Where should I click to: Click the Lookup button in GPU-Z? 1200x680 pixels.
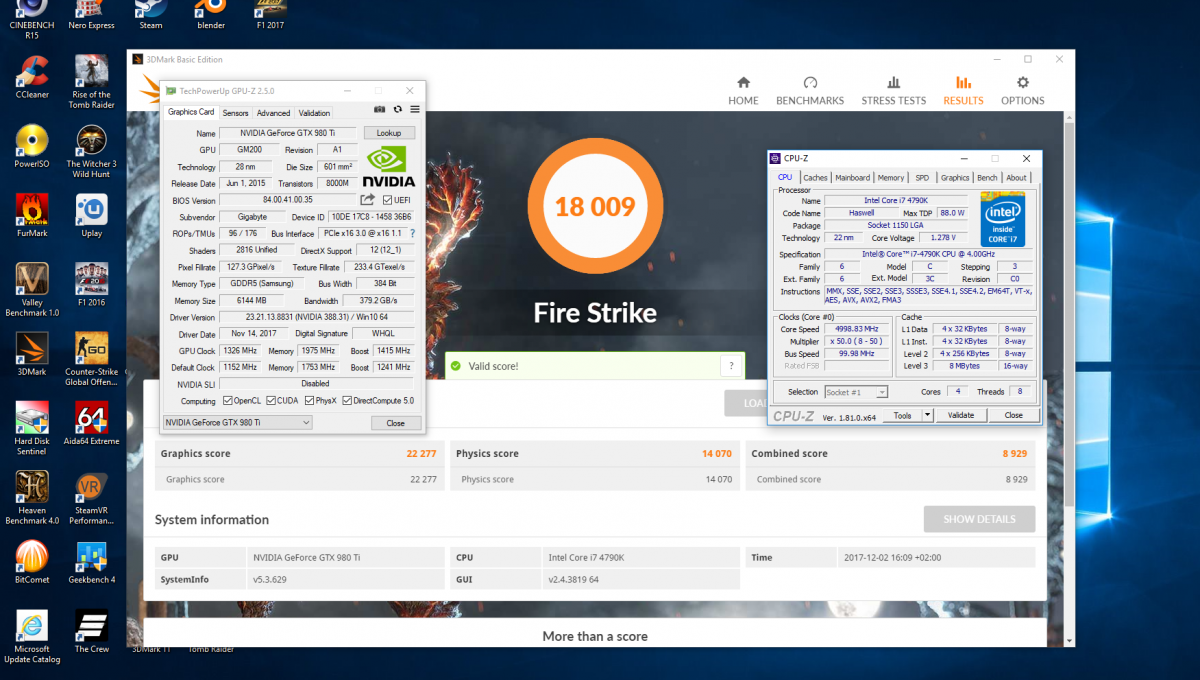389,133
